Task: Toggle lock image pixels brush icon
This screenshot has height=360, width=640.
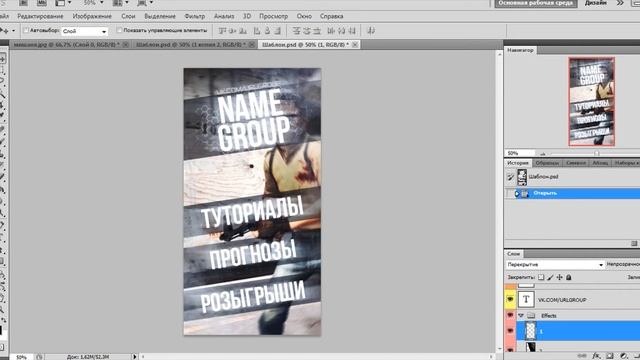Action: (550, 278)
